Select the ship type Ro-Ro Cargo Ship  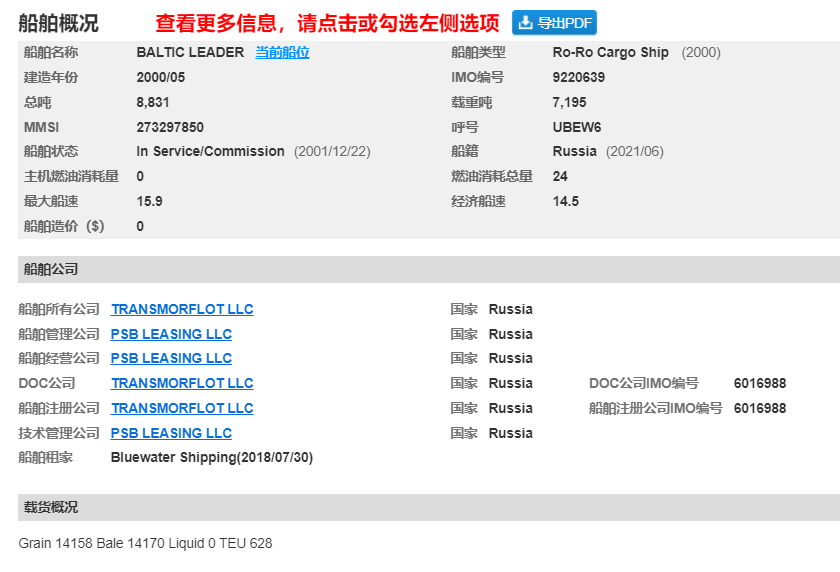611,52
